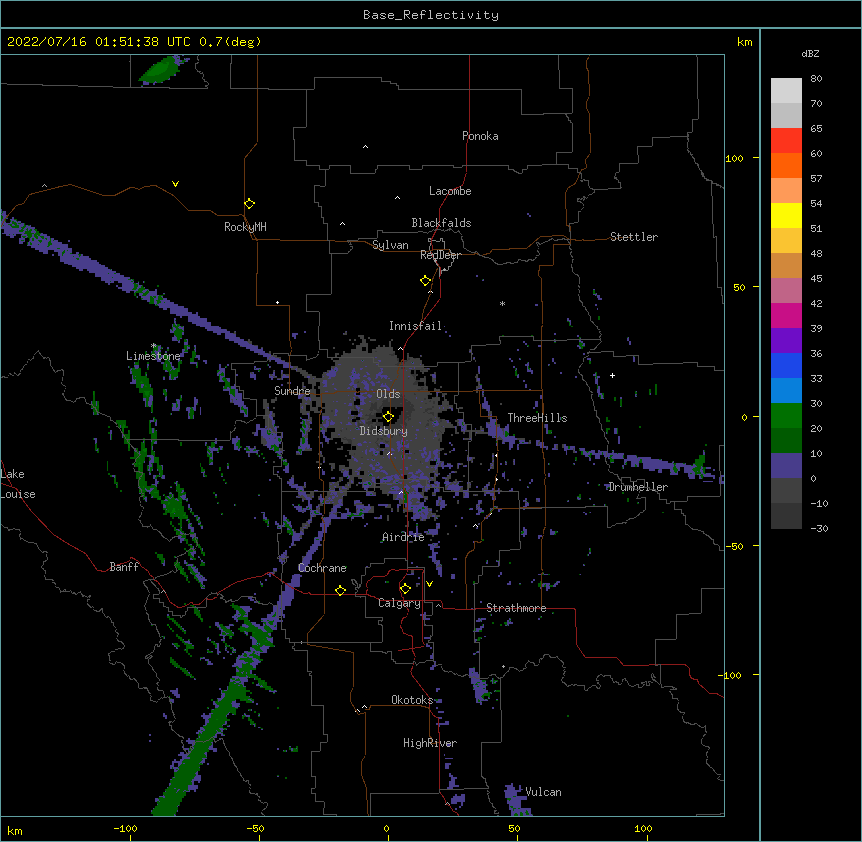Click the Limestone label

[x=153, y=356]
